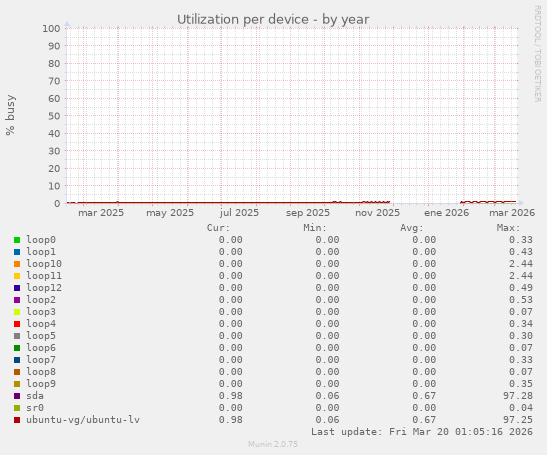Click the Munin 2.0.75 version text
This screenshot has width=547, height=455.
tap(273, 444)
